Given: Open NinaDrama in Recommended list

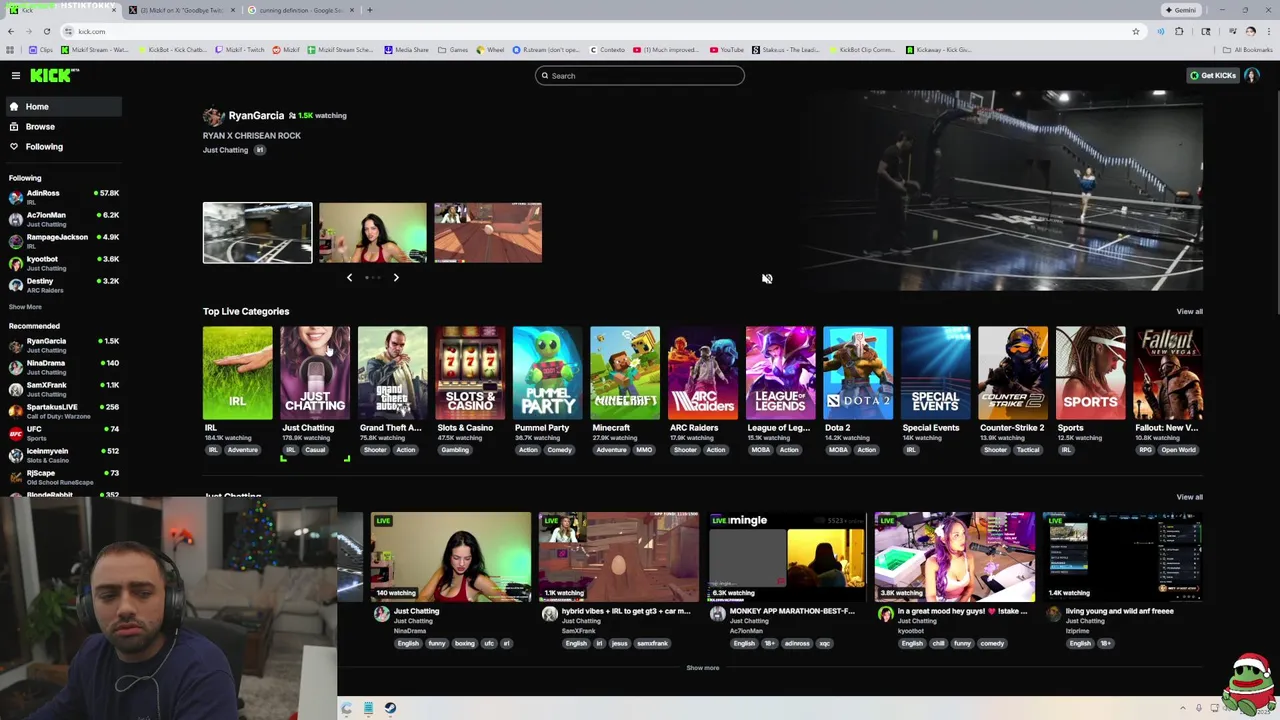Looking at the screenshot, I should point(62,366).
